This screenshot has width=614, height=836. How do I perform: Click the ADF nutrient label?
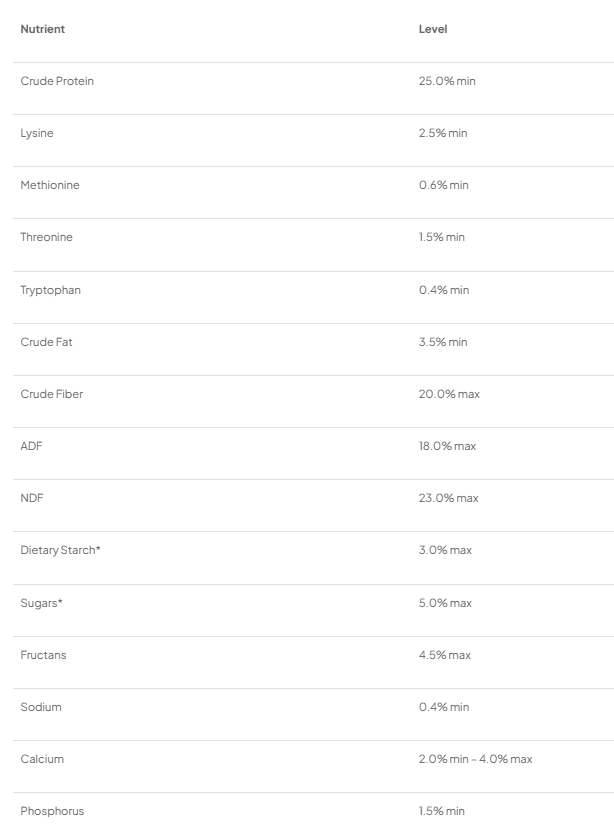point(31,446)
